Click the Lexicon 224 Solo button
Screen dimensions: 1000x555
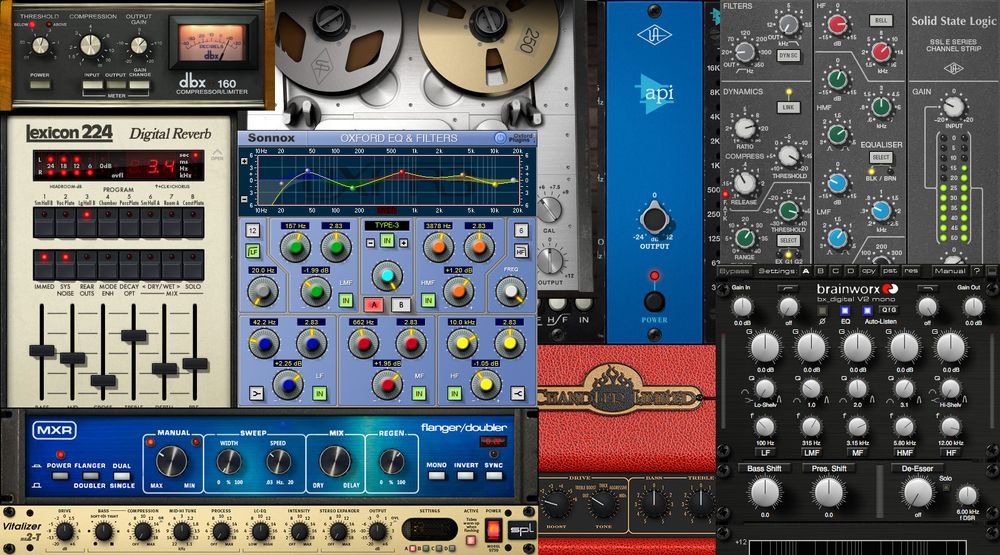(x=193, y=265)
